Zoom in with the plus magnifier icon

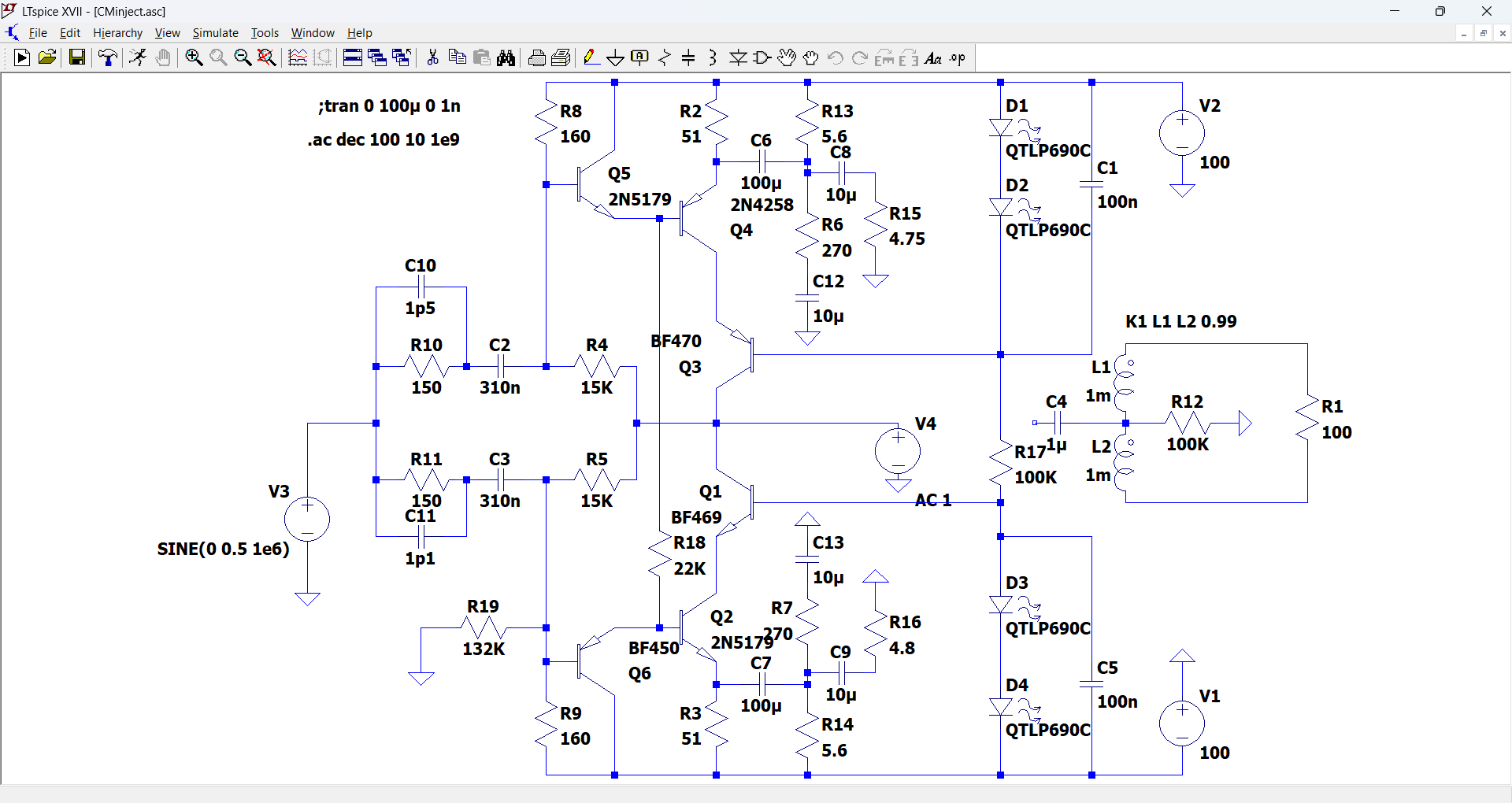194,57
